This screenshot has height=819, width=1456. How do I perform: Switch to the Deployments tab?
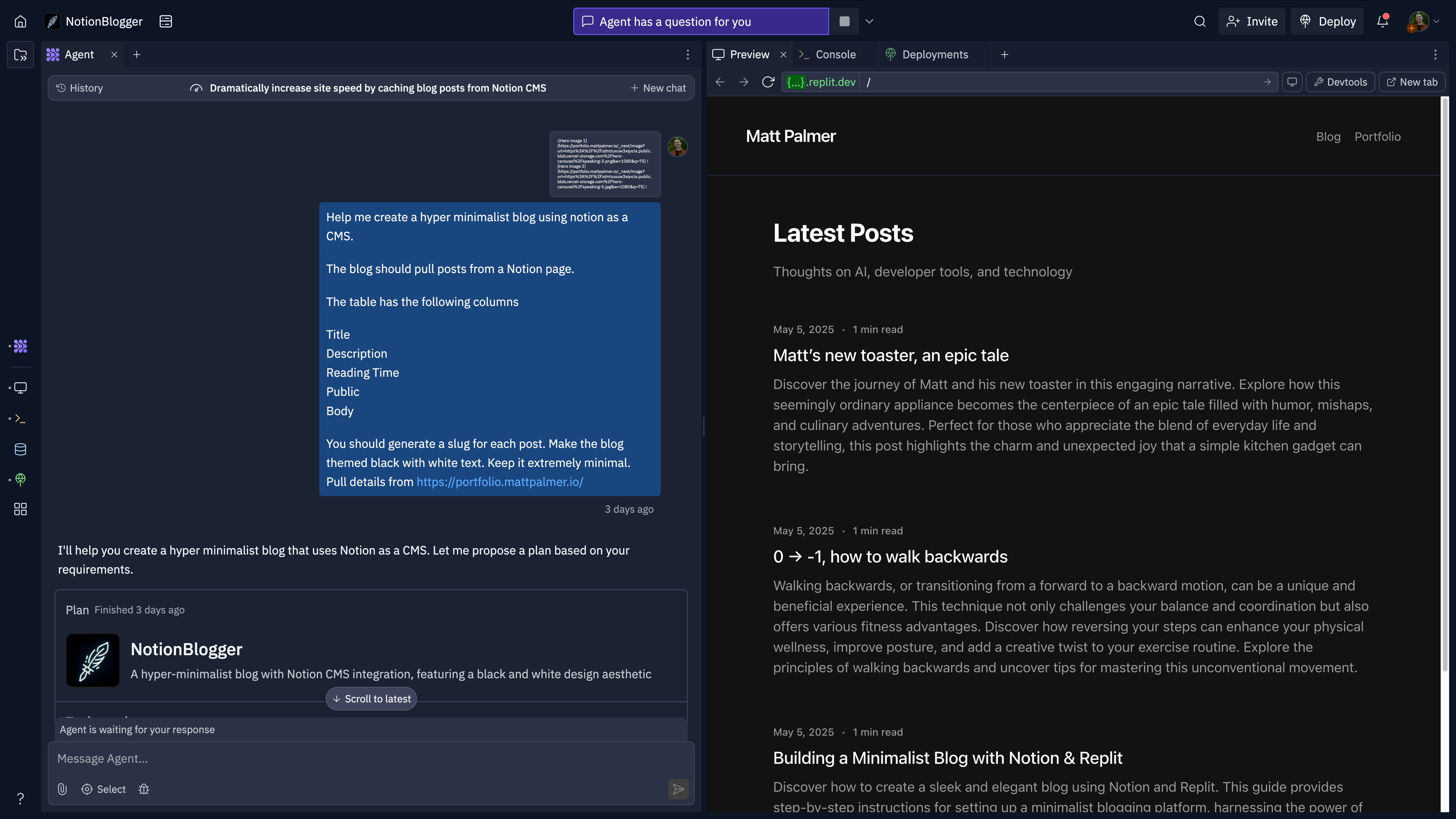point(926,55)
